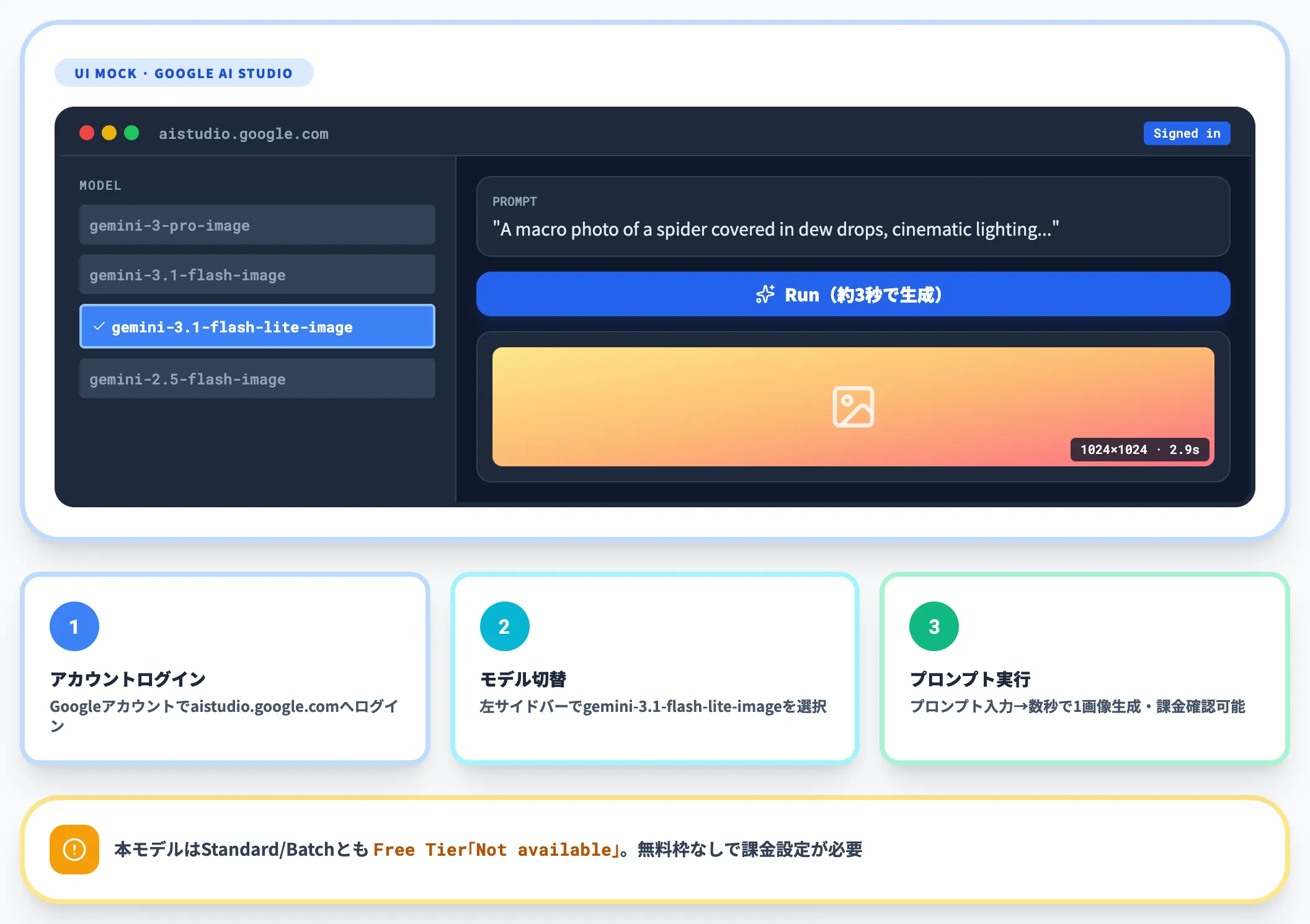Viewport: 1310px width, 924px height.
Task: Select the gemini-3-pro-image model
Action: pos(257,224)
